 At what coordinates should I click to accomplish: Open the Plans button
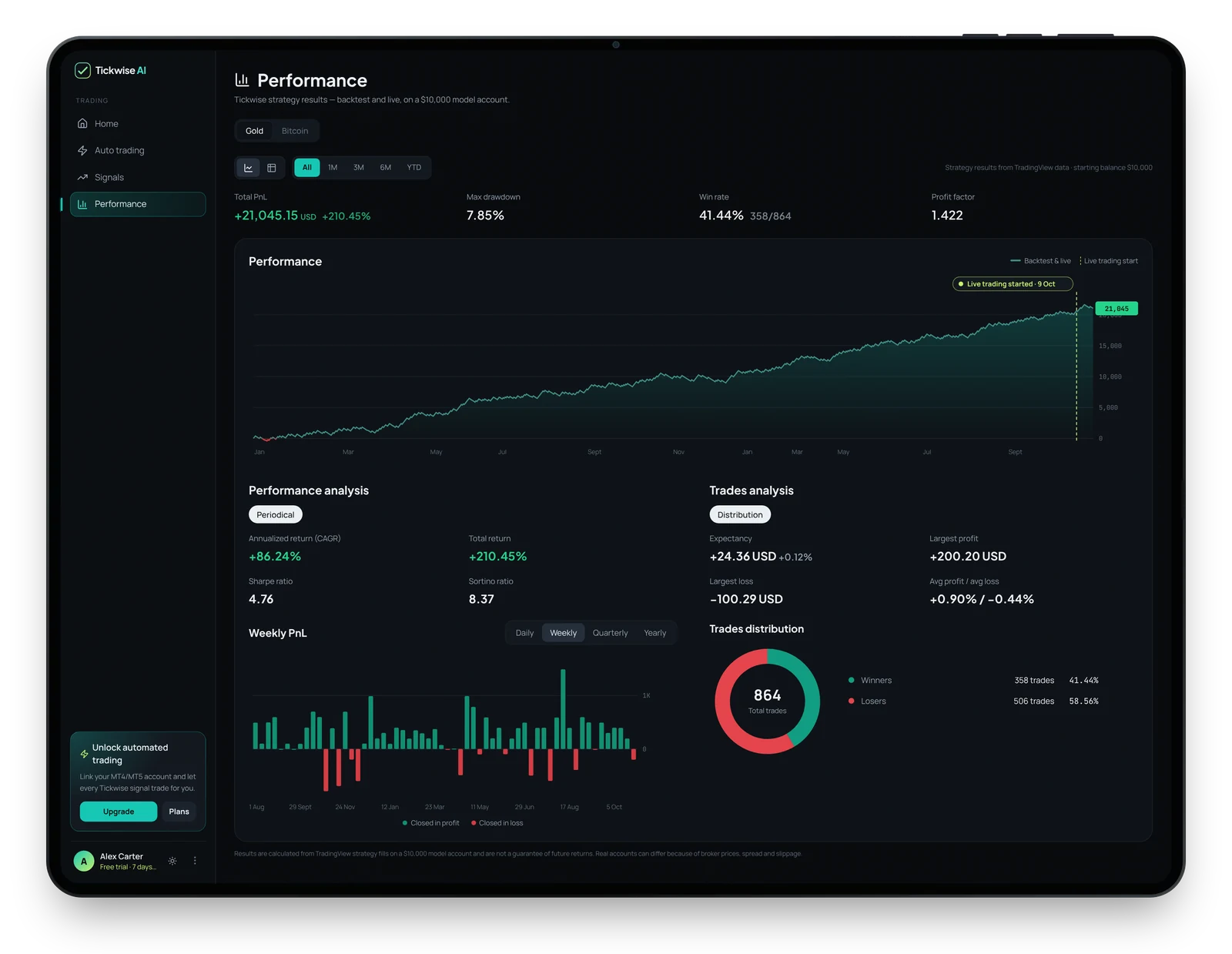coord(179,812)
